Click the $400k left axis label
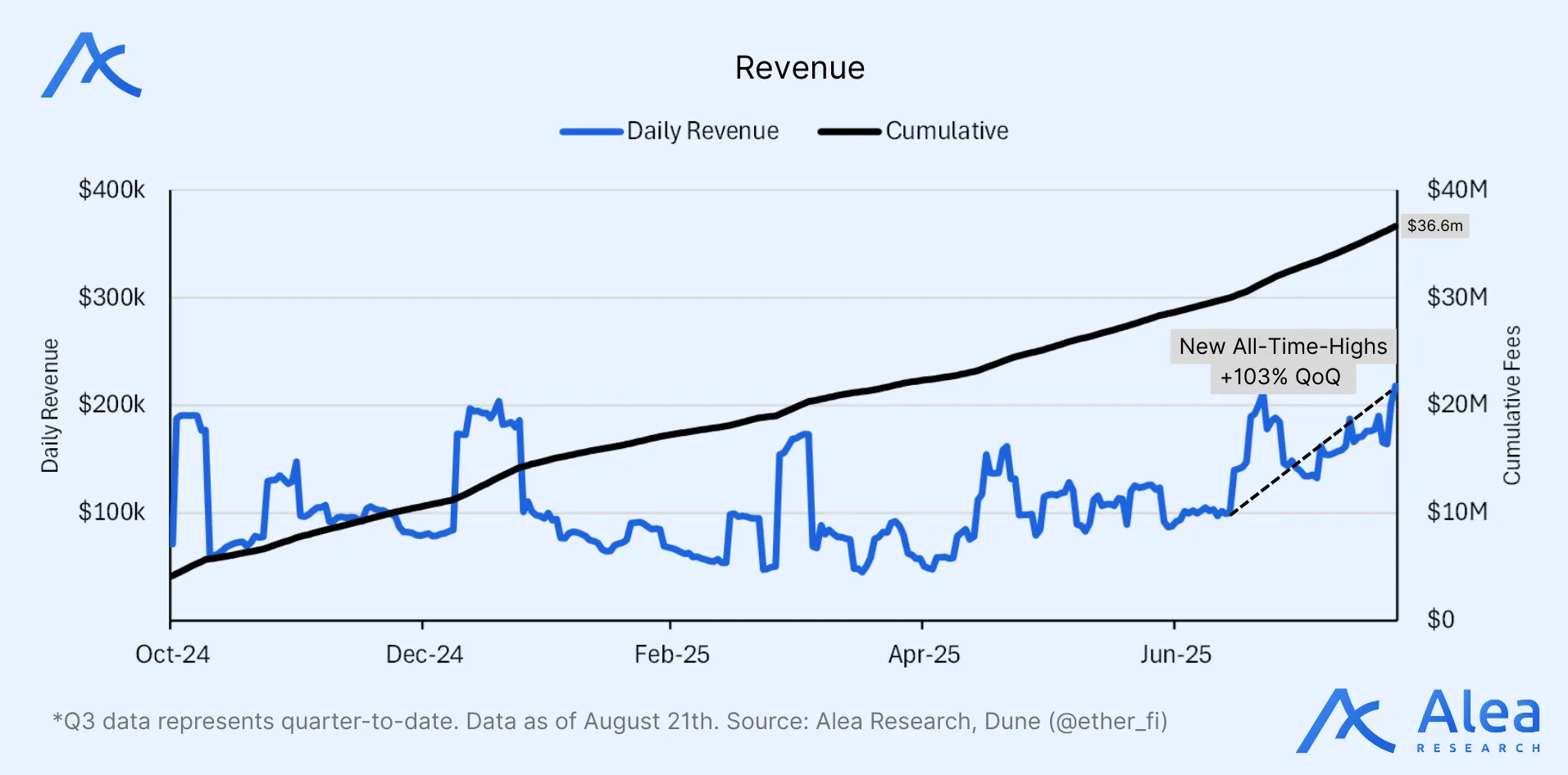This screenshot has width=1568, height=775. [x=111, y=190]
